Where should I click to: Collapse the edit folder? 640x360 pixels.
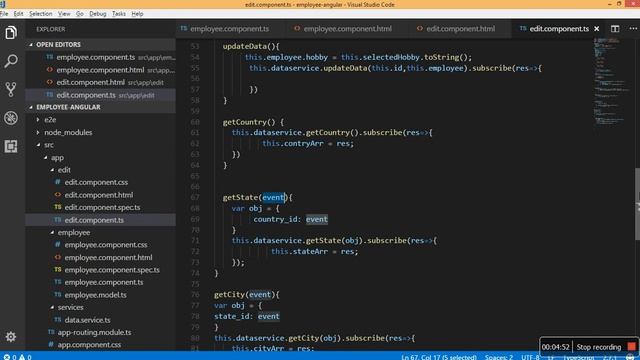[52, 170]
